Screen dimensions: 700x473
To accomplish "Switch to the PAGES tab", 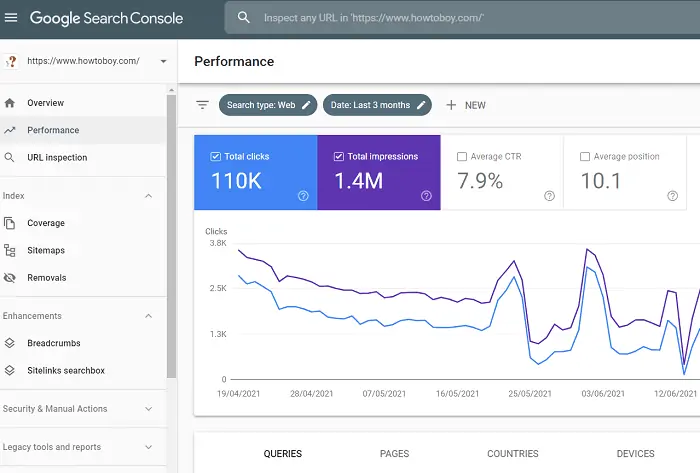I will [x=394, y=454].
